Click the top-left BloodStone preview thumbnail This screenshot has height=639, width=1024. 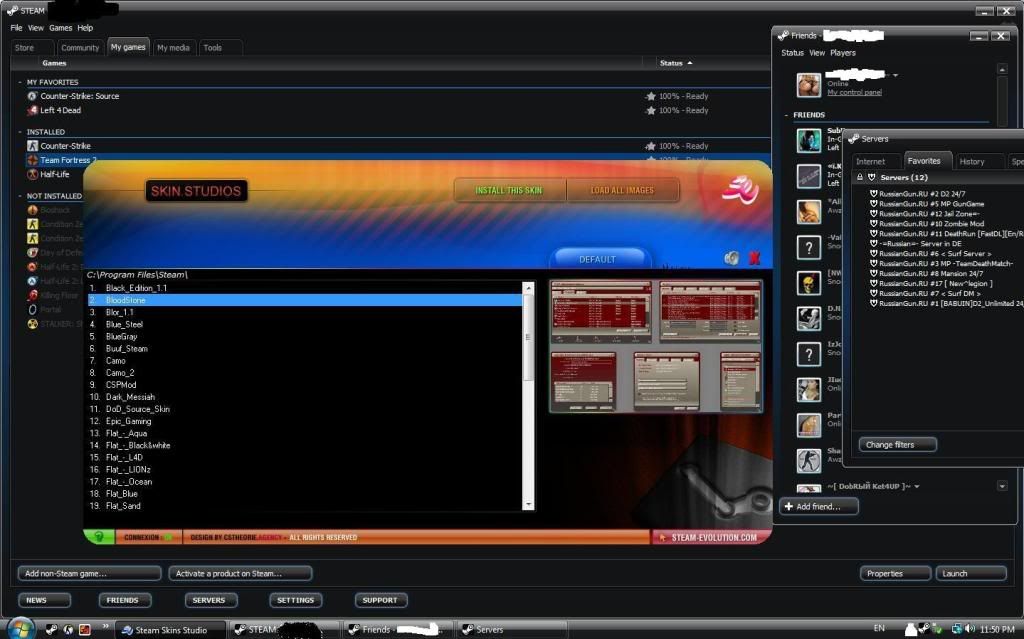(601, 311)
